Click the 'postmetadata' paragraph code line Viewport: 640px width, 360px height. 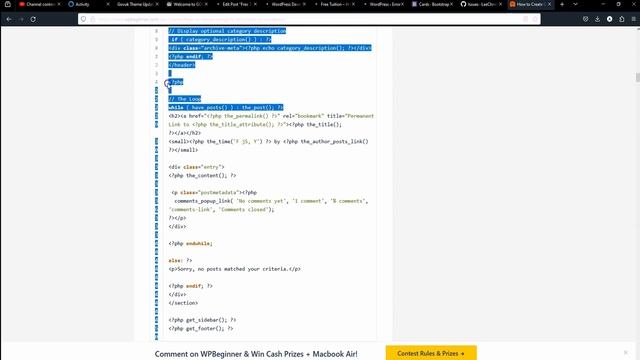click(214, 192)
